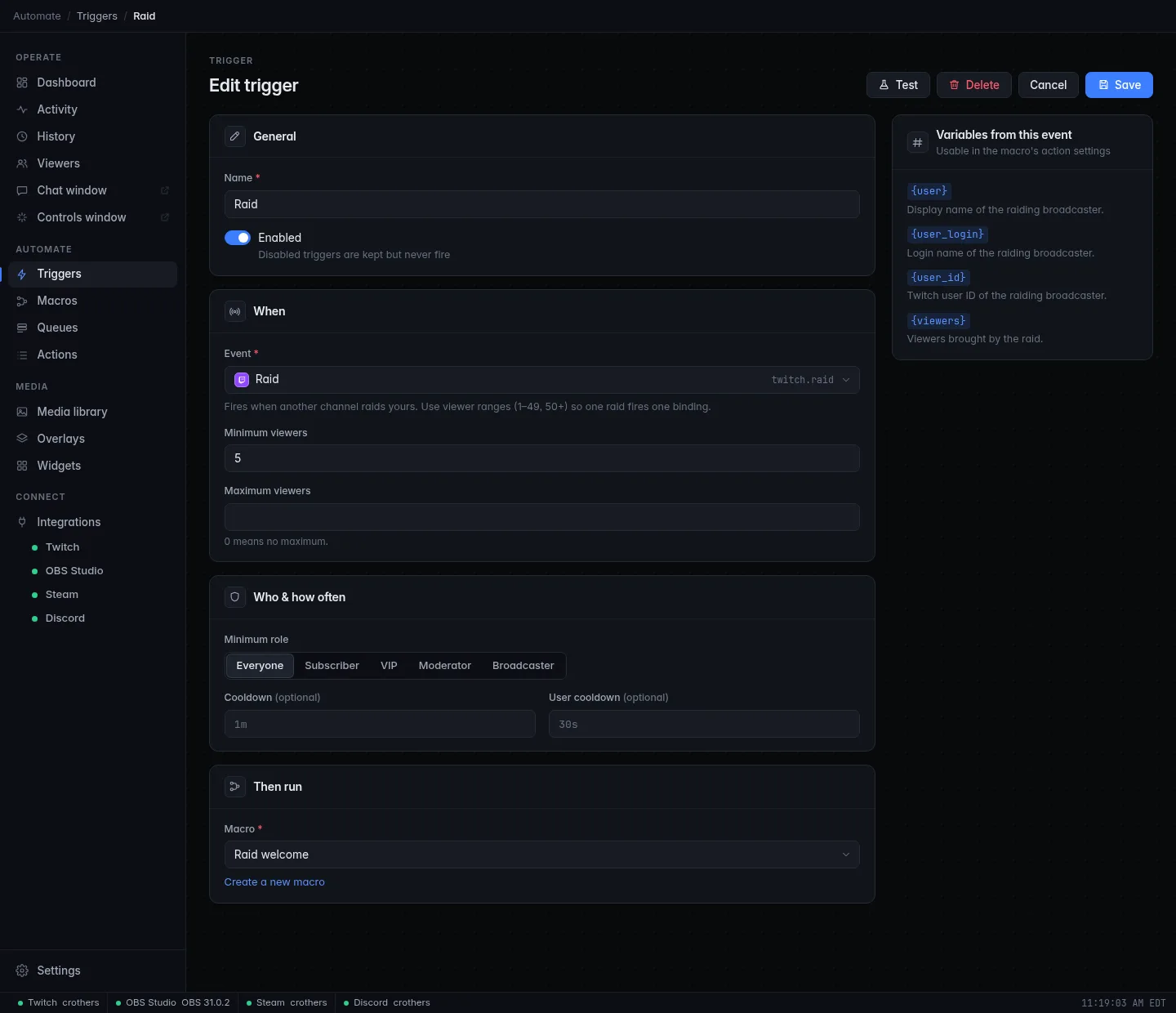Click the Integrations plug icon
Screen dimensions: 1176x1013
coord(22,522)
